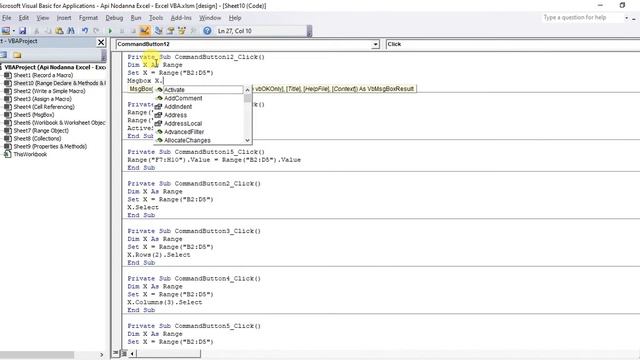
Task: Click the autocomplete list scroll-up arrow
Action: click(x=247, y=90)
